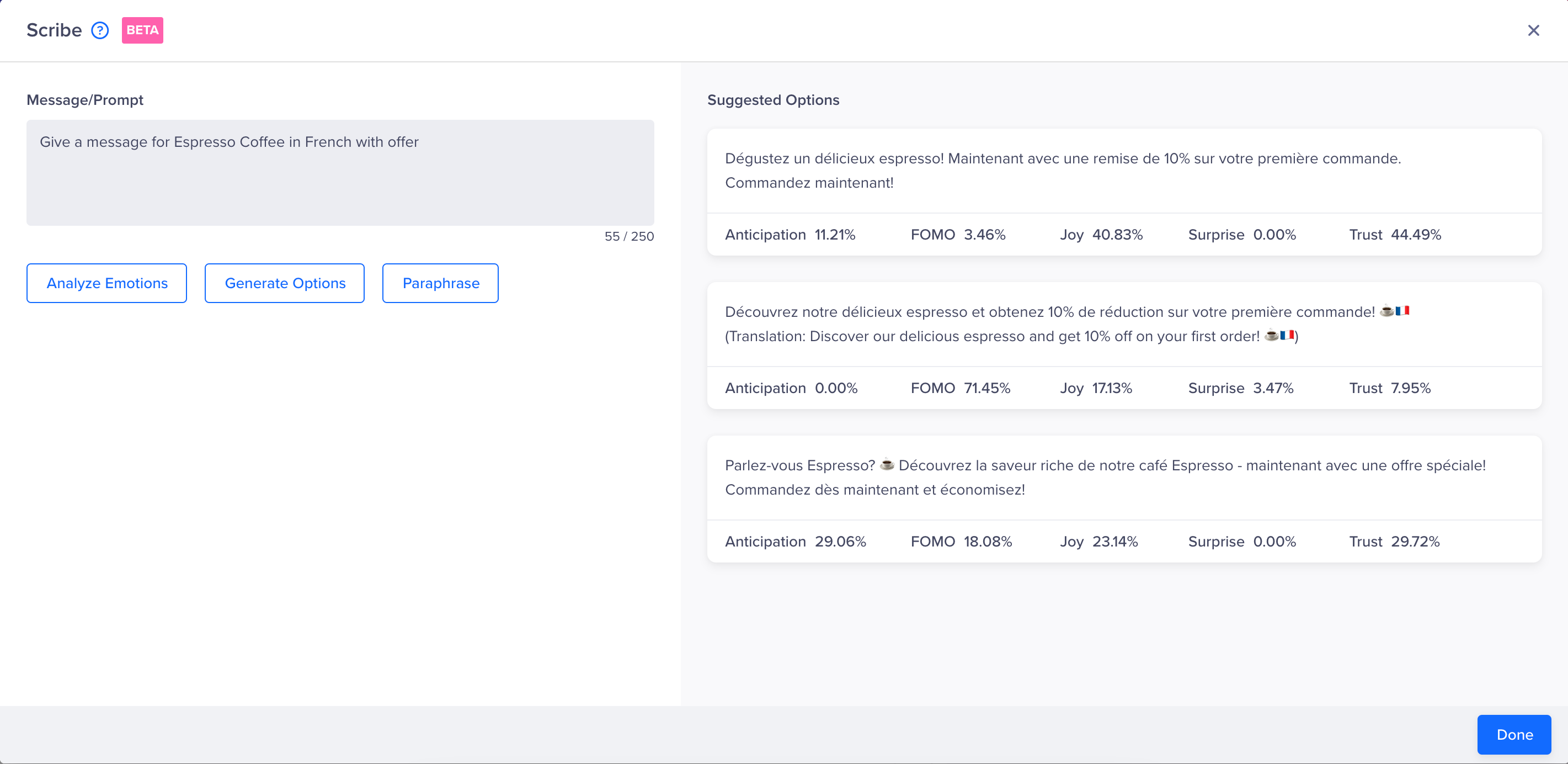Click the Suggested Options heading
Screen dimensions: 1568x764
coord(773,100)
